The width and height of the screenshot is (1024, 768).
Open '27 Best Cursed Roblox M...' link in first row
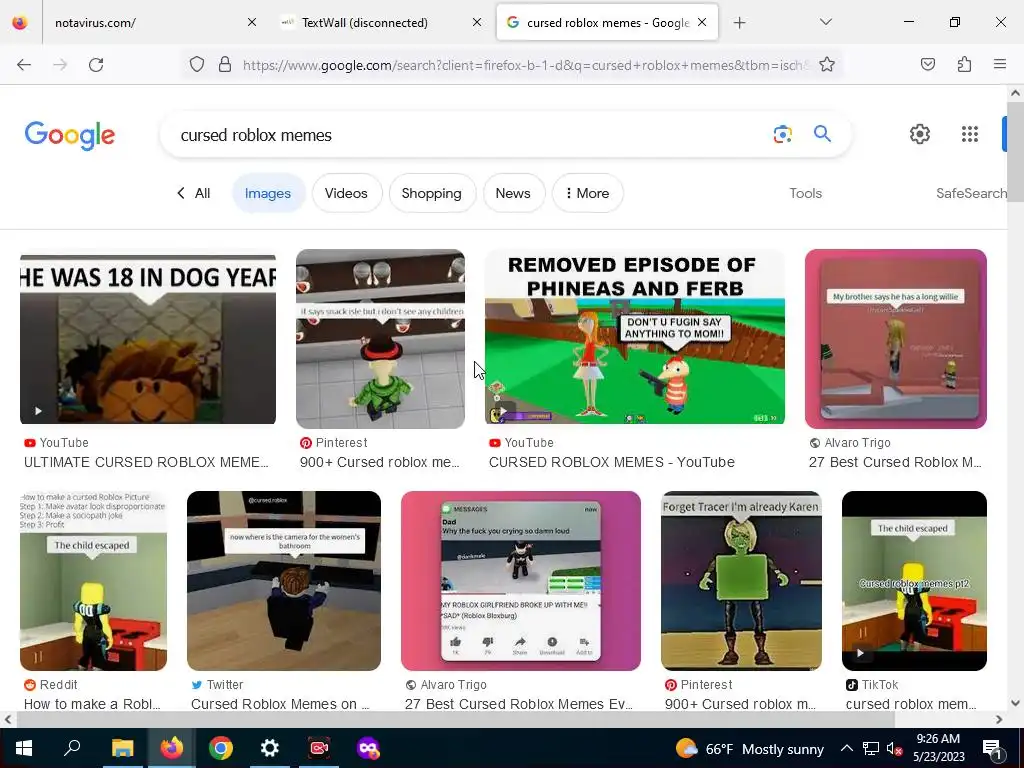pyautogui.click(x=895, y=462)
